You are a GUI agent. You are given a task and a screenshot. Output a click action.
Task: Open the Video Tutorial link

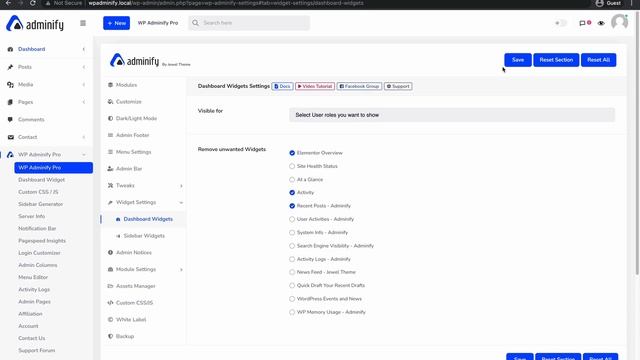(315, 87)
